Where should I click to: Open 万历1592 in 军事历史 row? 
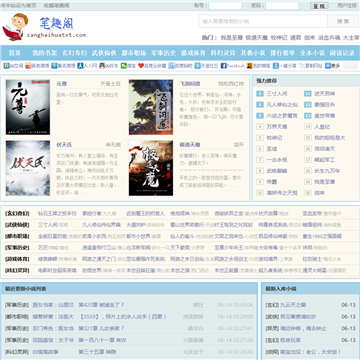tap(48, 248)
